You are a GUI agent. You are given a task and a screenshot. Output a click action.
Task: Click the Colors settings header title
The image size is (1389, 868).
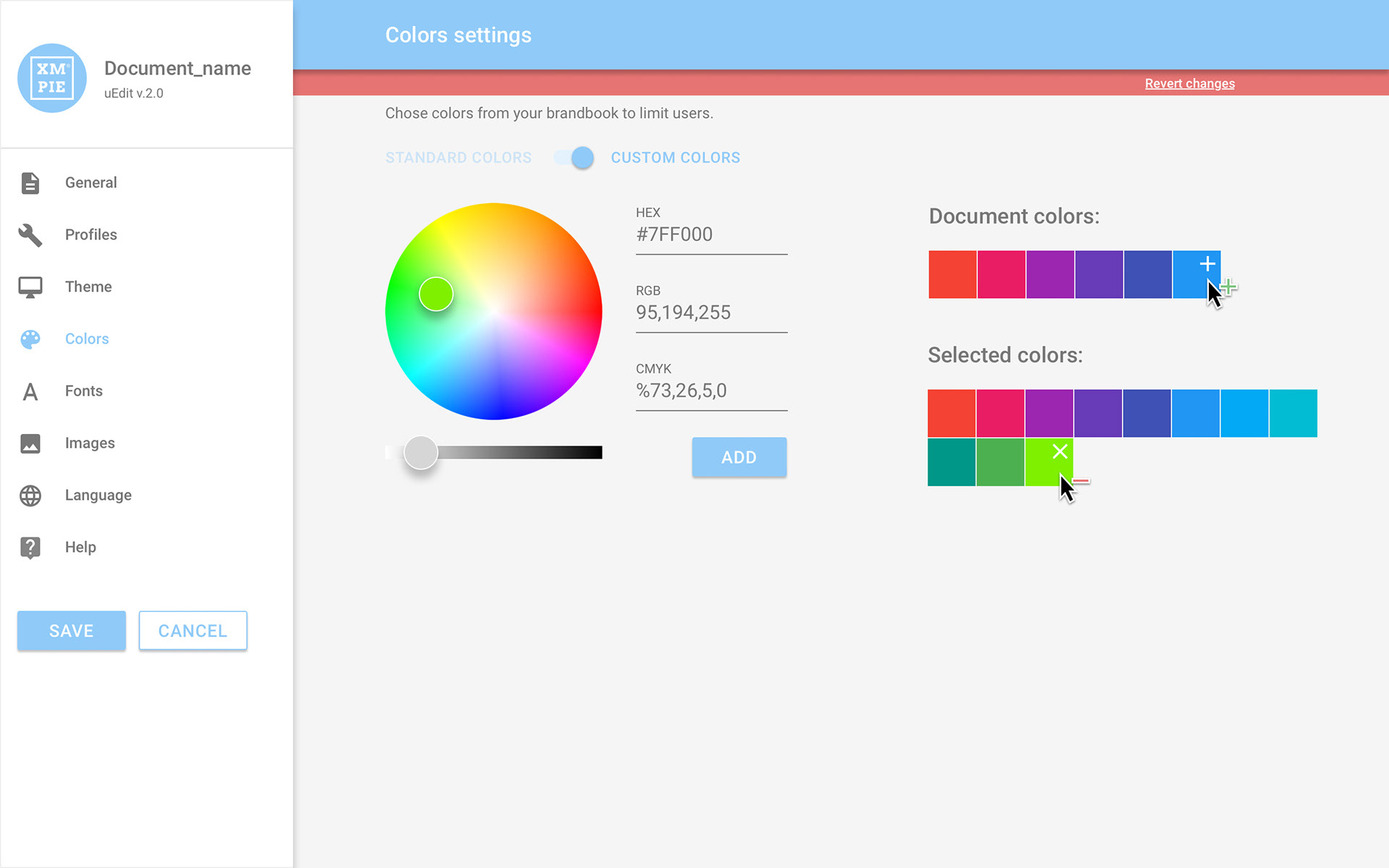(x=459, y=35)
